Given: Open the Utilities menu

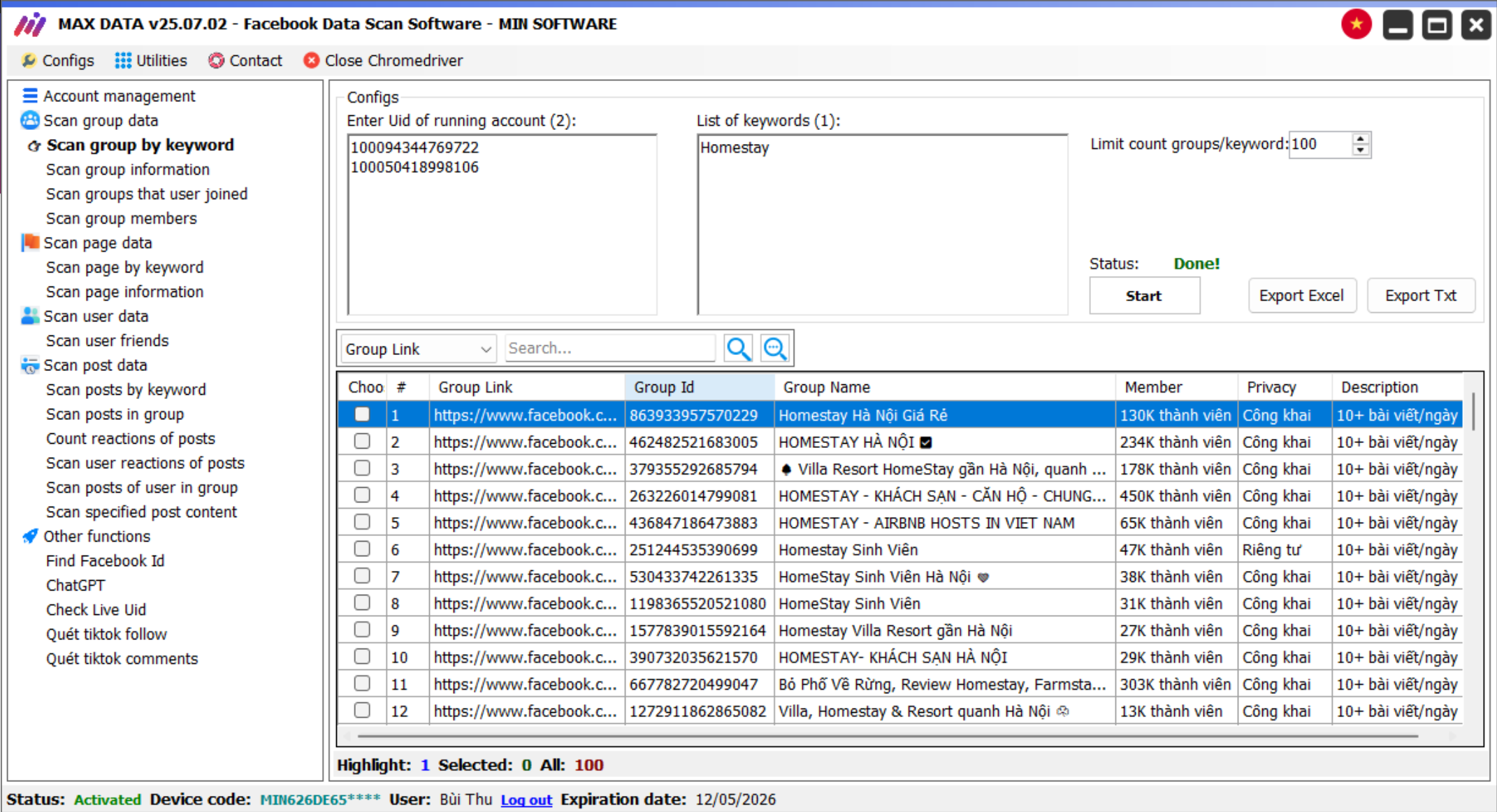Looking at the screenshot, I should coord(152,61).
